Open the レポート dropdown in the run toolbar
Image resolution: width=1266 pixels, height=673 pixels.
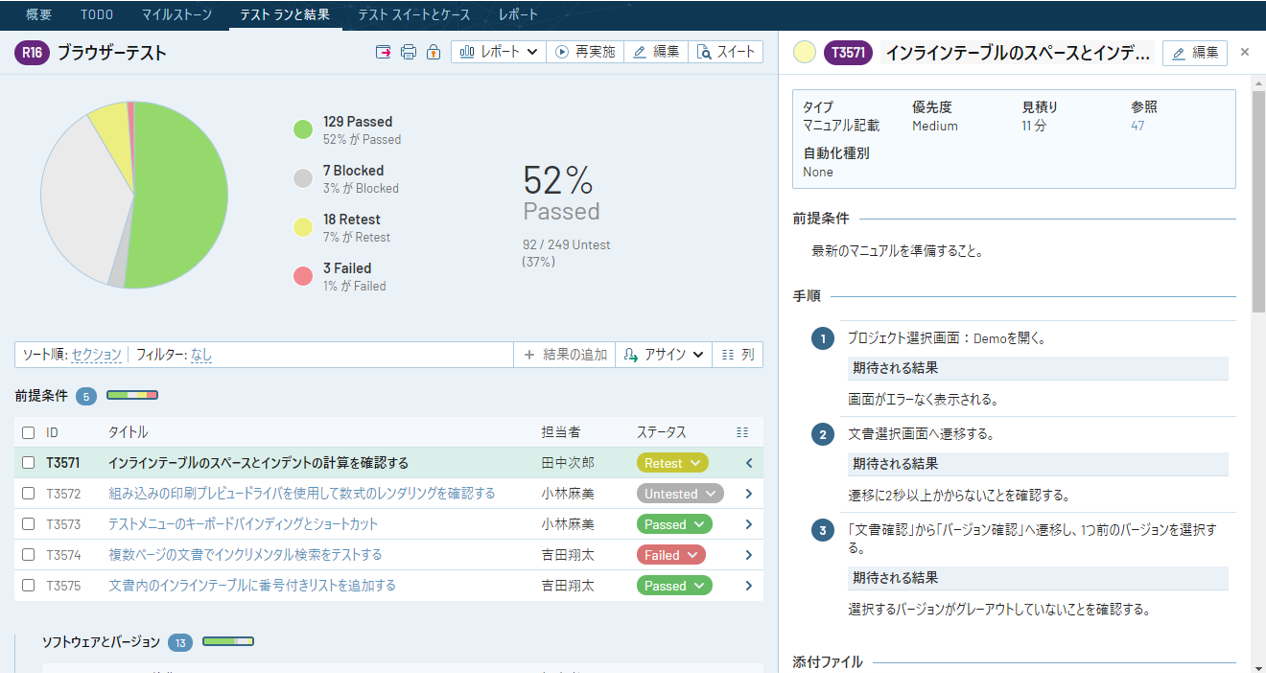click(499, 52)
